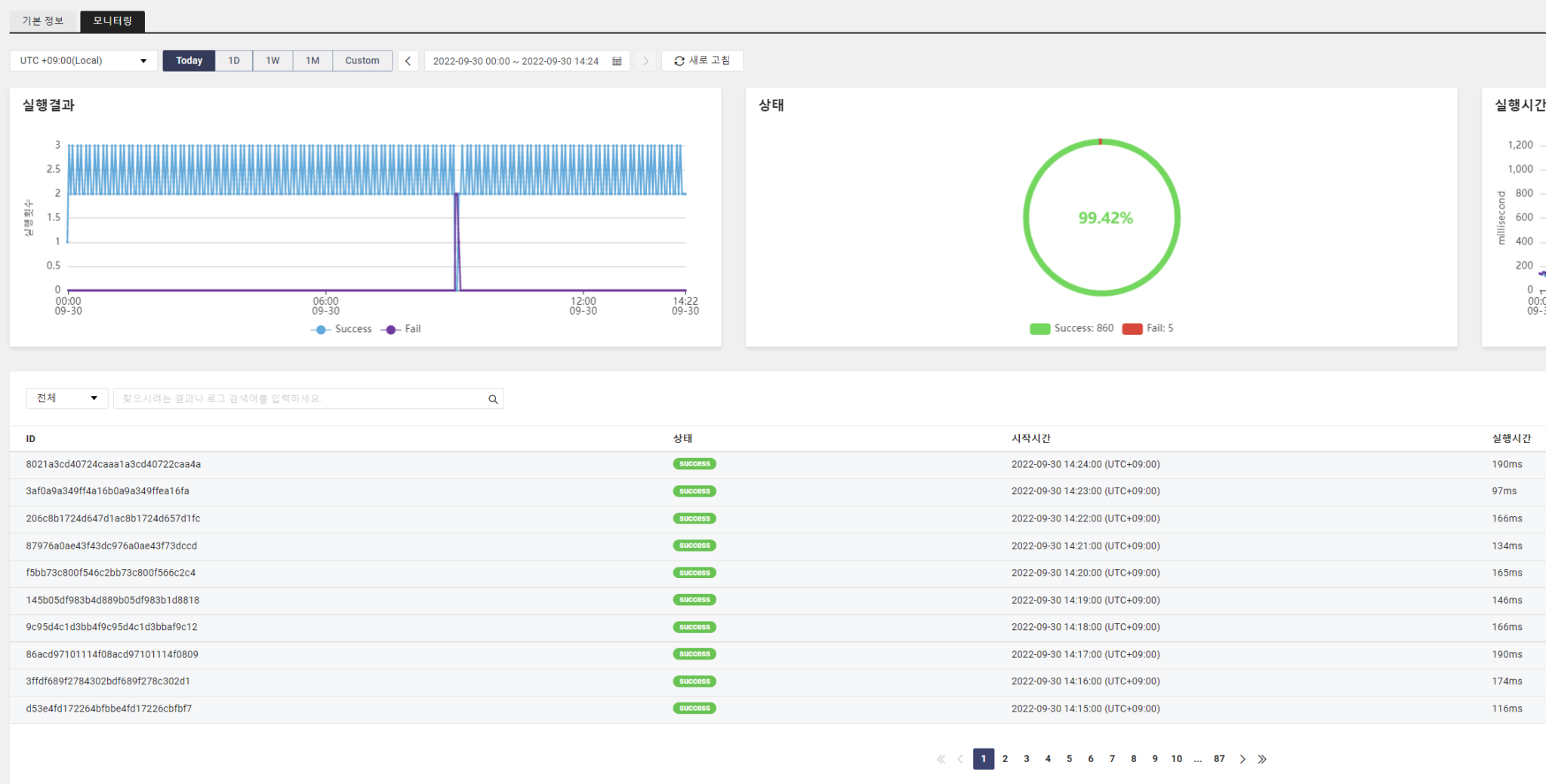Expand the 전체 status filter dropdown
The width and height of the screenshot is (1546, 784).
click(x=67, y=398)
